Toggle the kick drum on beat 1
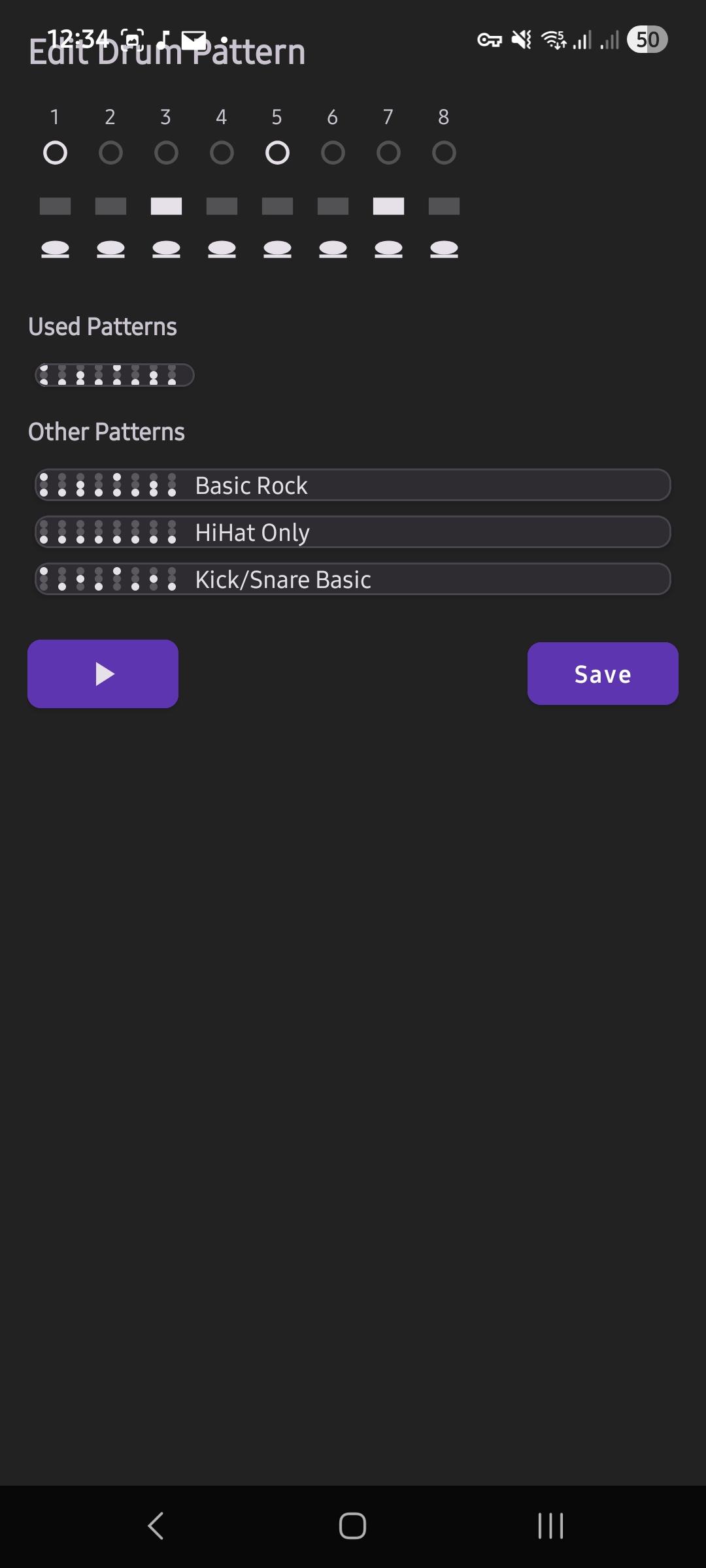The width and height of the screenshot is (706, 1568). tap(55, 153)
